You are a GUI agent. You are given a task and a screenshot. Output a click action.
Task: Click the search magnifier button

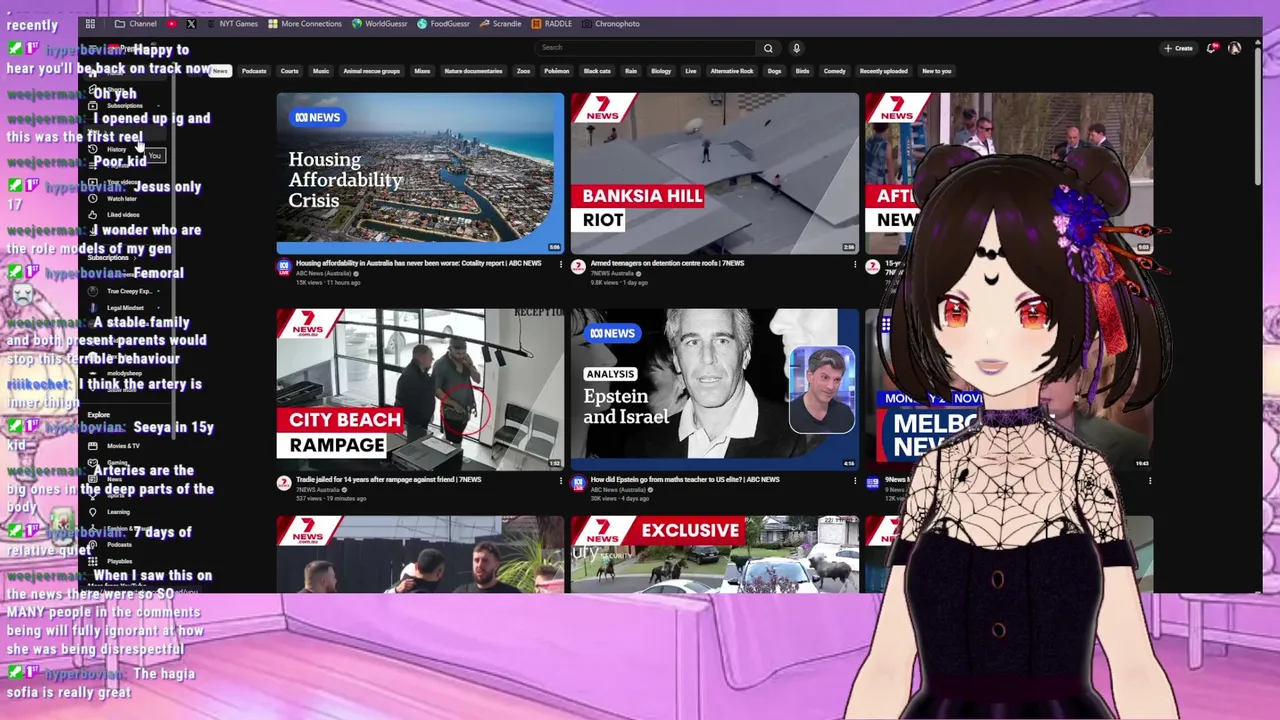768,48
